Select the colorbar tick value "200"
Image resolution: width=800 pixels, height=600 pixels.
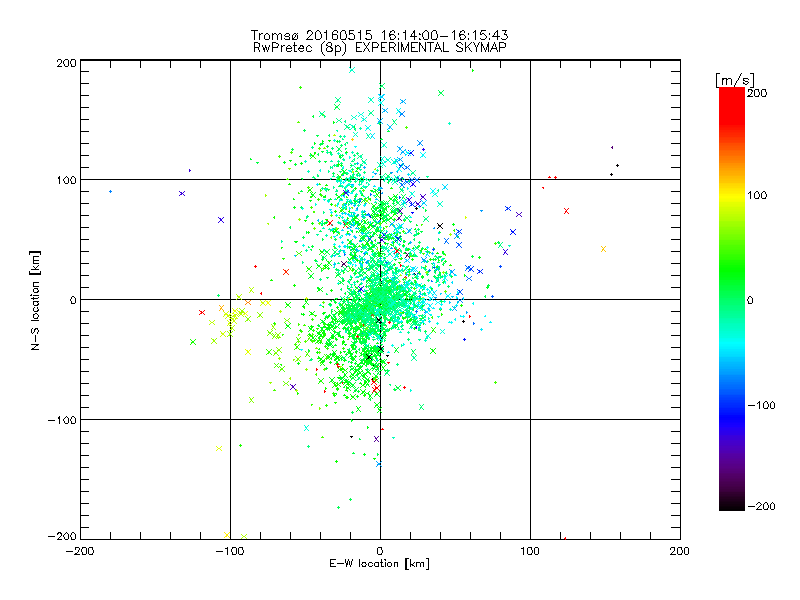pyautogui.click(x=757, y=93)
